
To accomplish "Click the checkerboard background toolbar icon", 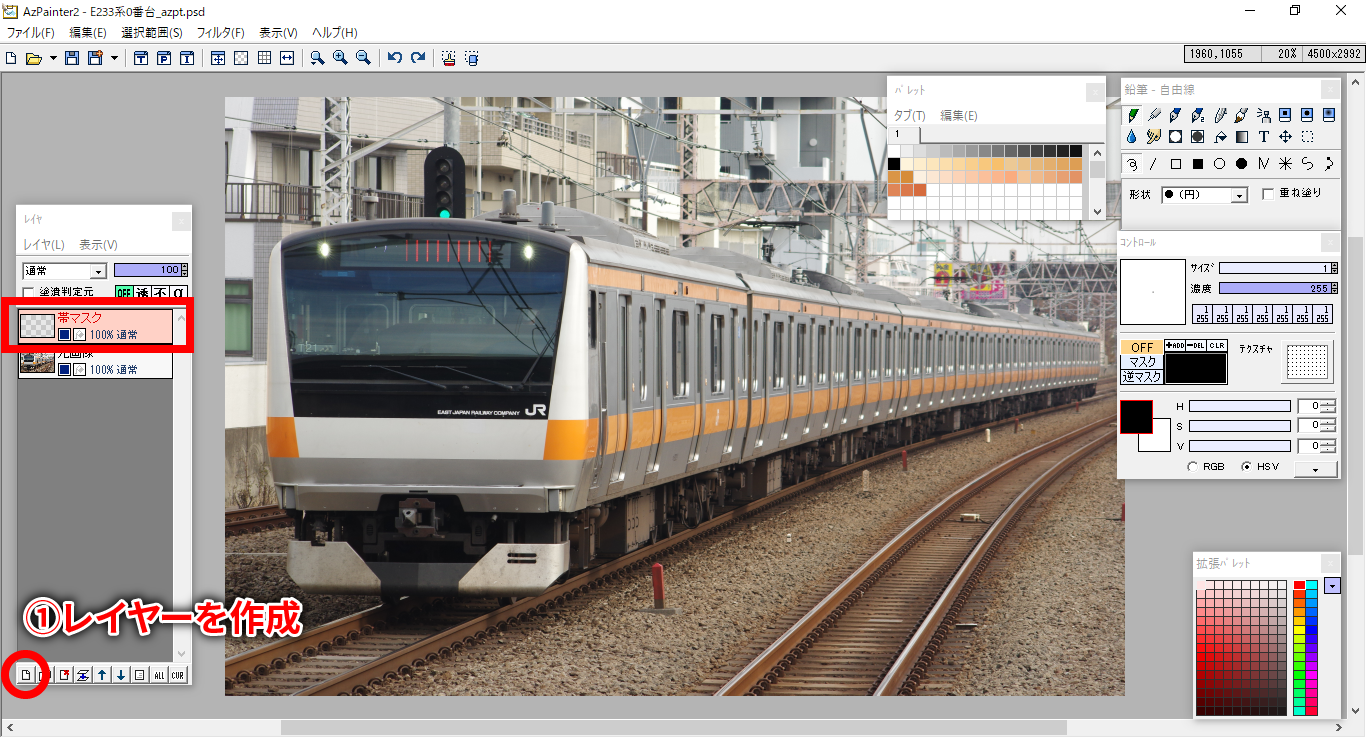I will coord(241,59).
